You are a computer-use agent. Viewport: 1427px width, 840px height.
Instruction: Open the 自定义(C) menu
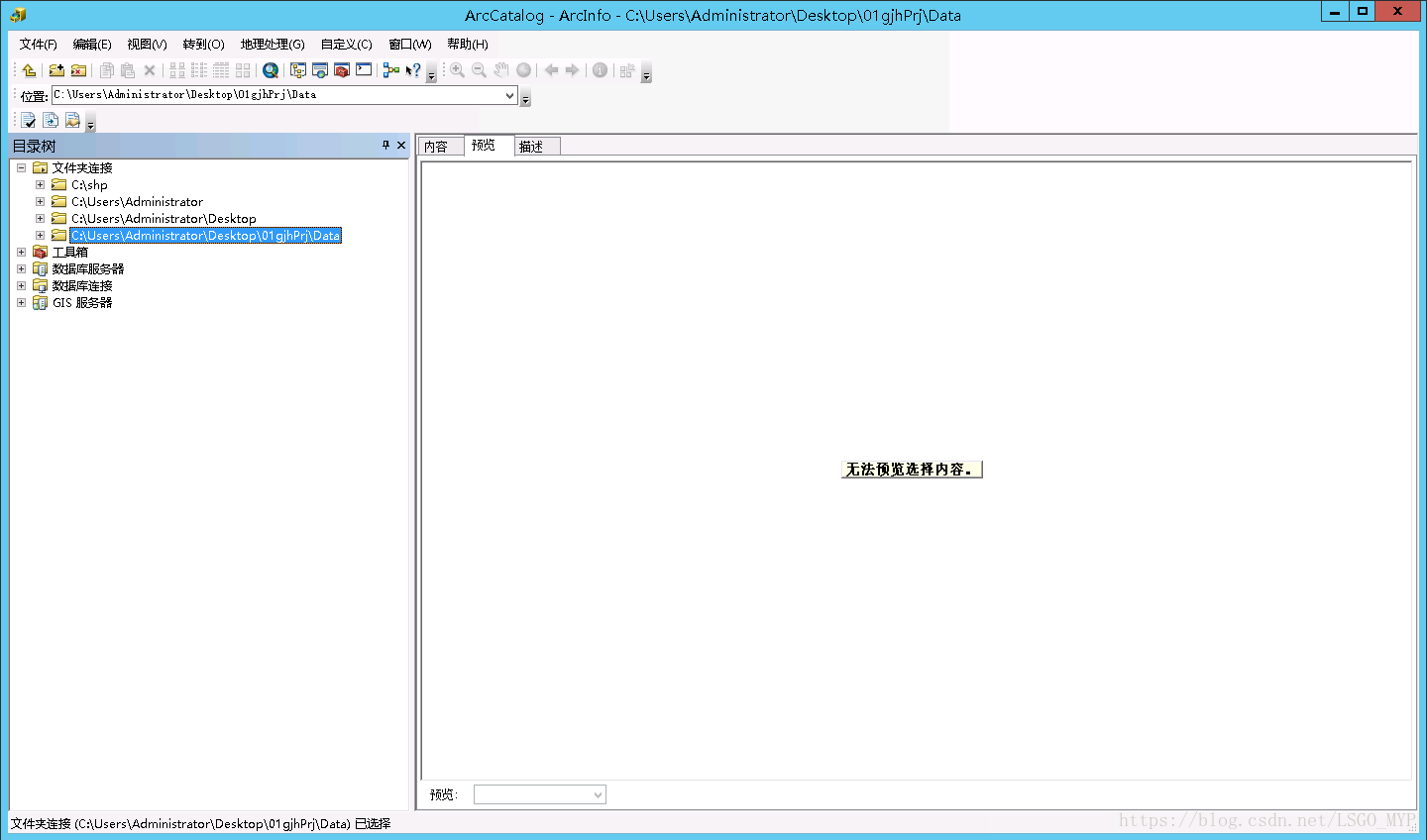click(x=346, y=45)
